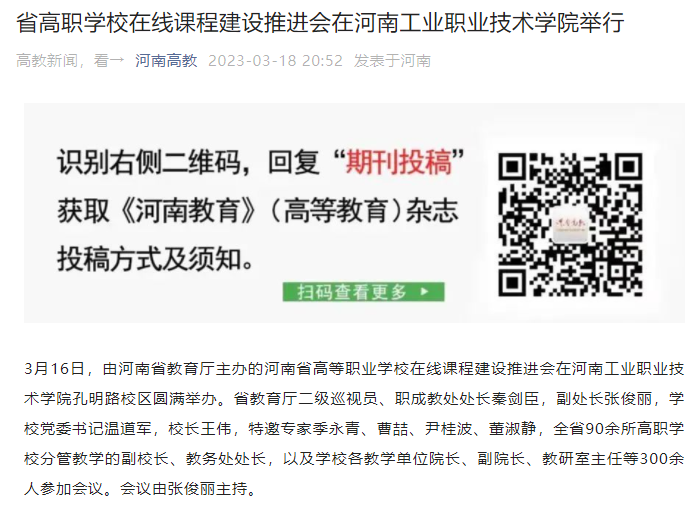The width and height of the screenshot is (697, 521).
Task: Click the QR code image
Action: [x=570, y=224]
